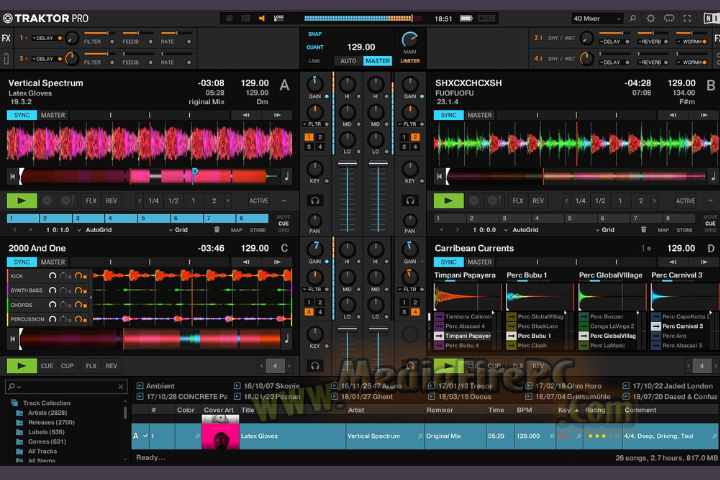Image resolution: width=720 pixels, height=480 pixels.
Task: Collapse Deck B advanced panel chevron
Action: tap(710, 201)
